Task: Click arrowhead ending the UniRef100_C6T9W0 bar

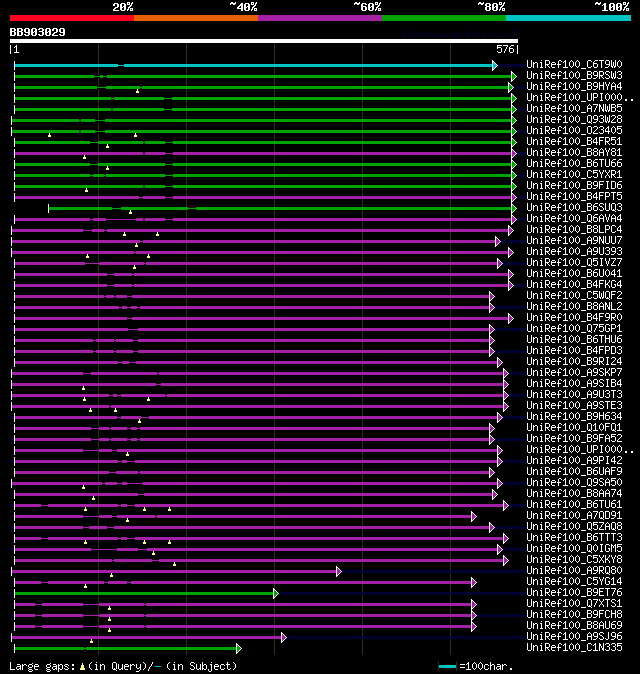Action: [x=495, y=65]
